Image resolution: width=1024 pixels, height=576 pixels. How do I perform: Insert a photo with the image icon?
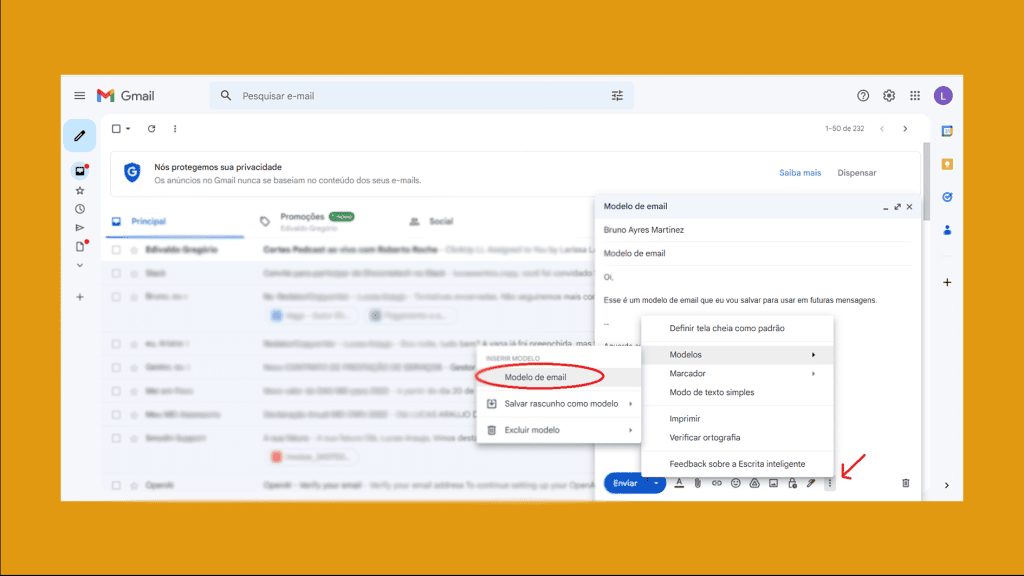tap(773, 483)
